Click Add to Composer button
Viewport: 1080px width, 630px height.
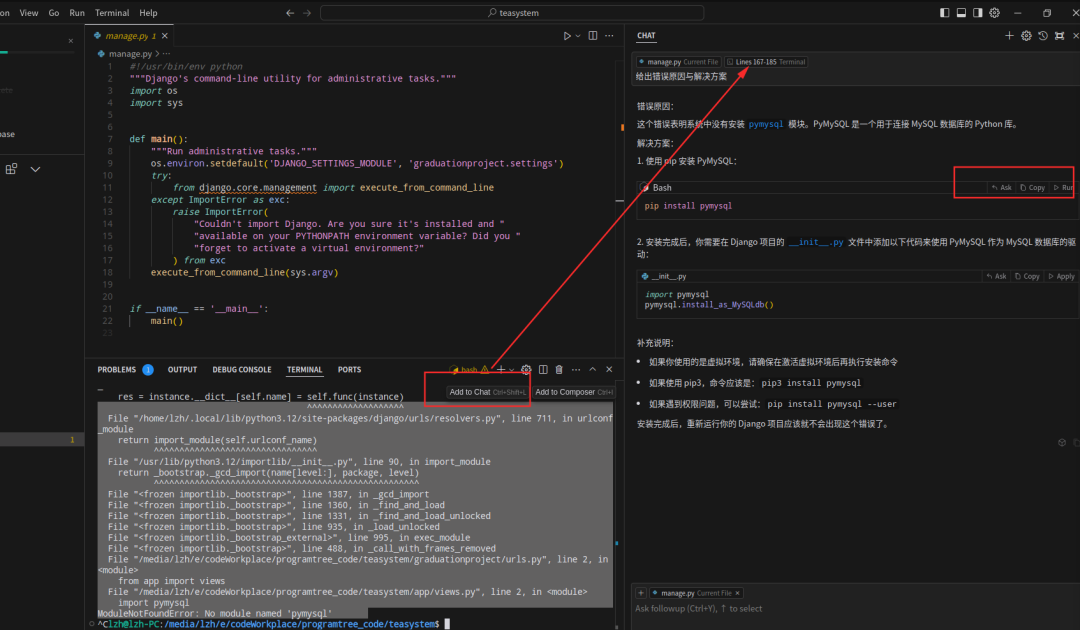(573, 392)
